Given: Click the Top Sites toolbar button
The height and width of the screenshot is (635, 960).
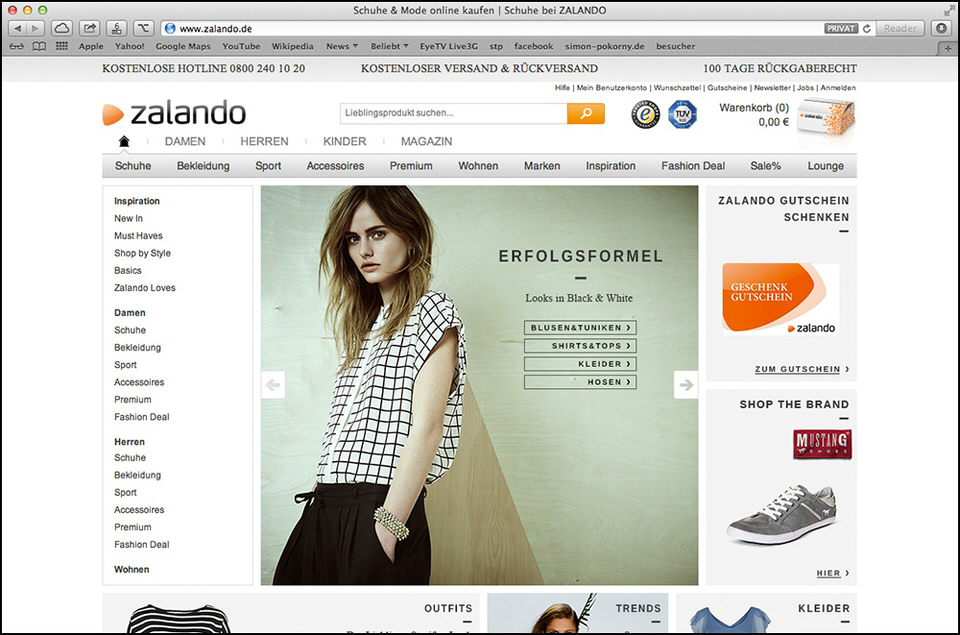Looking at the screenshot, I should point(62,46).
